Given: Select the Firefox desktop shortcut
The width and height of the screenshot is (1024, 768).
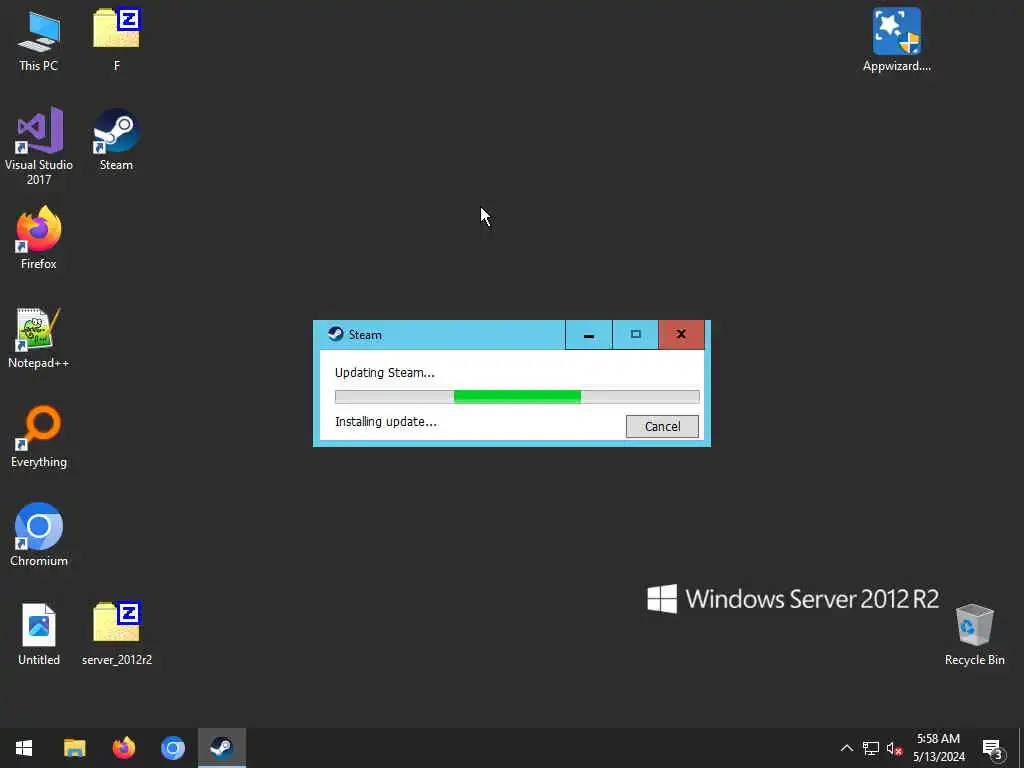Looking at the screenshot, I should pyautogui.click(x=39, y=238).
